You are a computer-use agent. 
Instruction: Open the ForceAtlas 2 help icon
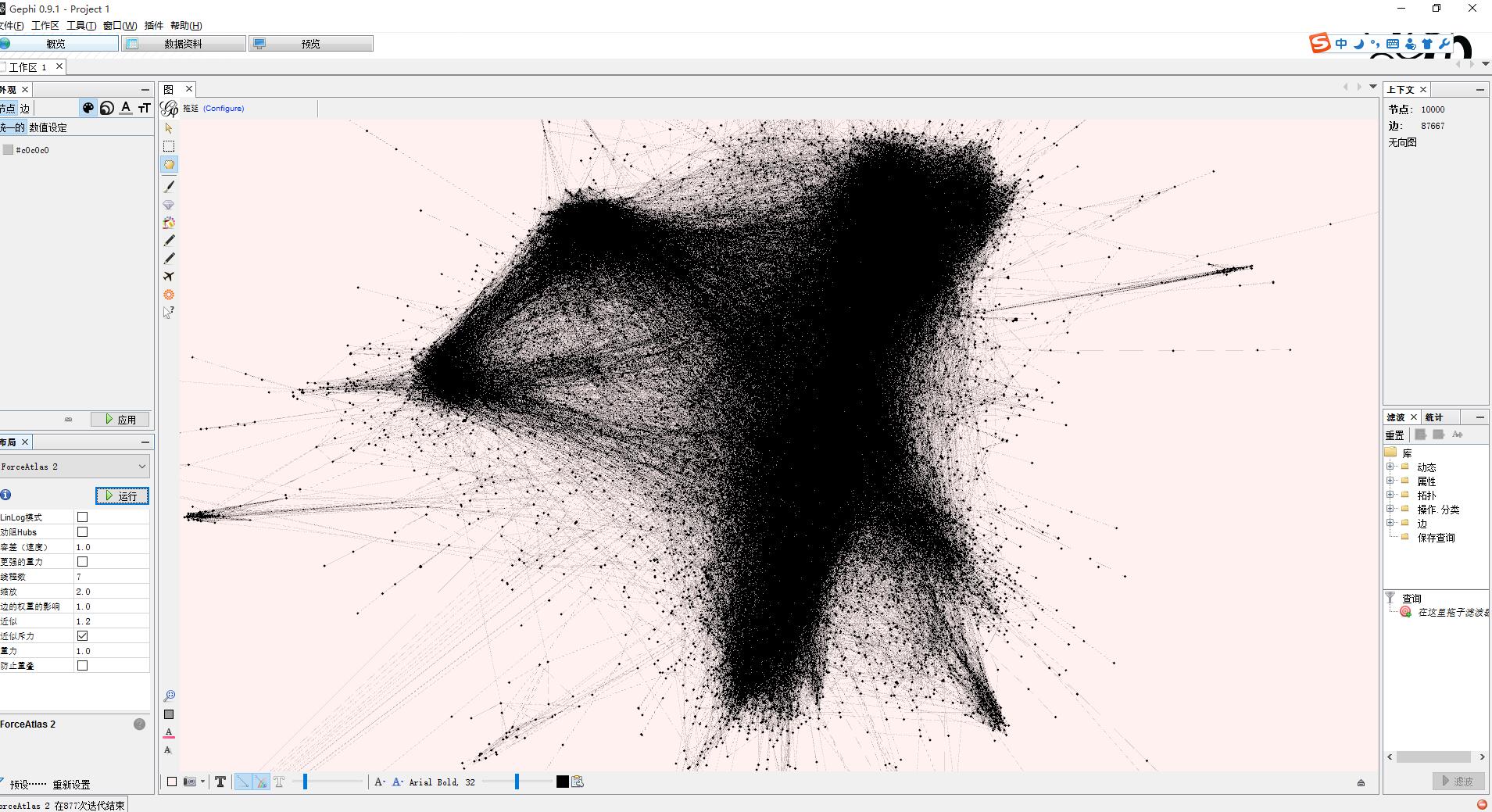pyautogui.click(x=139, y=724)
